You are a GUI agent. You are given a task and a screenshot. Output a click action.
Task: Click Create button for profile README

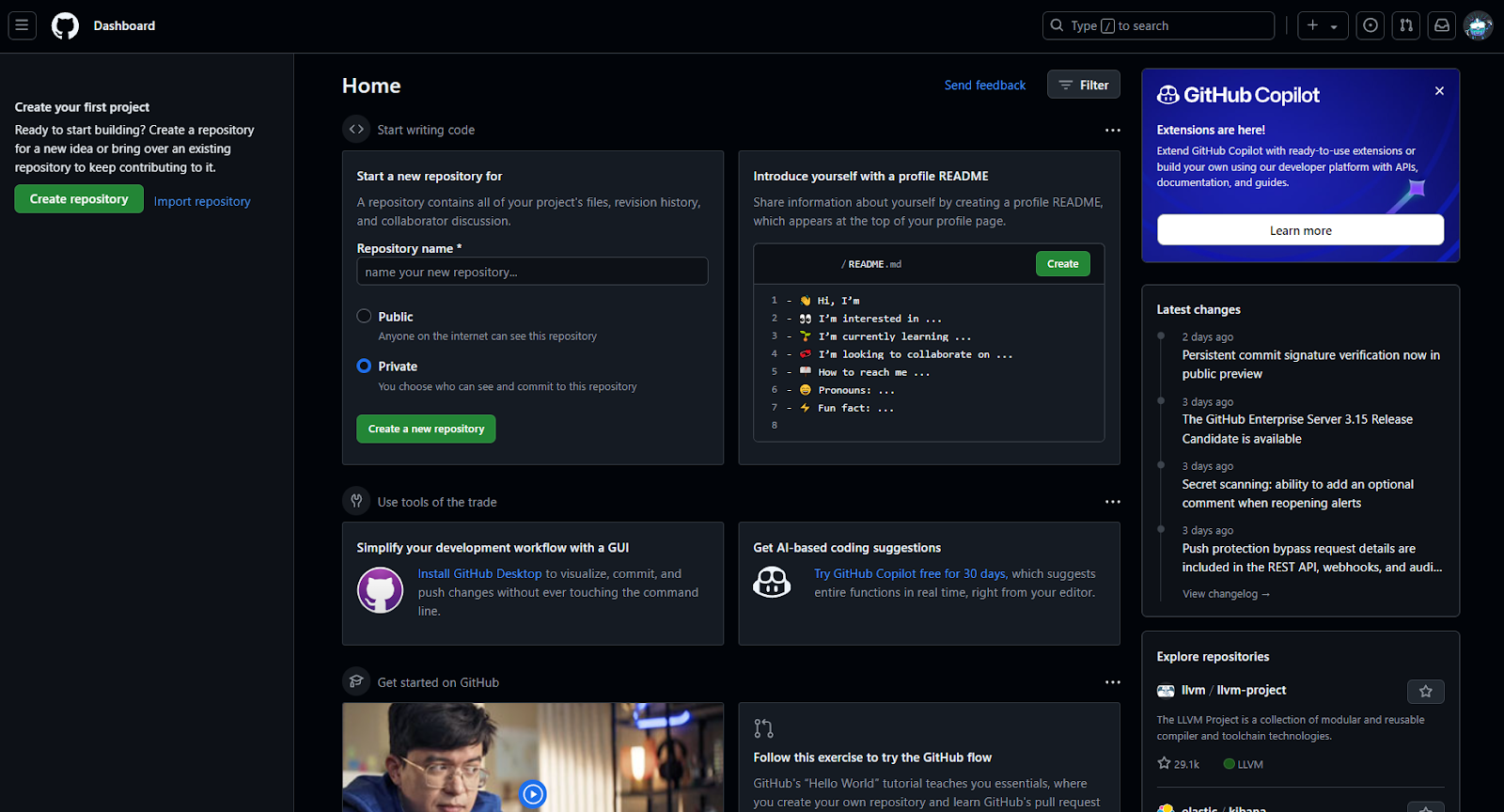[x=1063, y=264]
